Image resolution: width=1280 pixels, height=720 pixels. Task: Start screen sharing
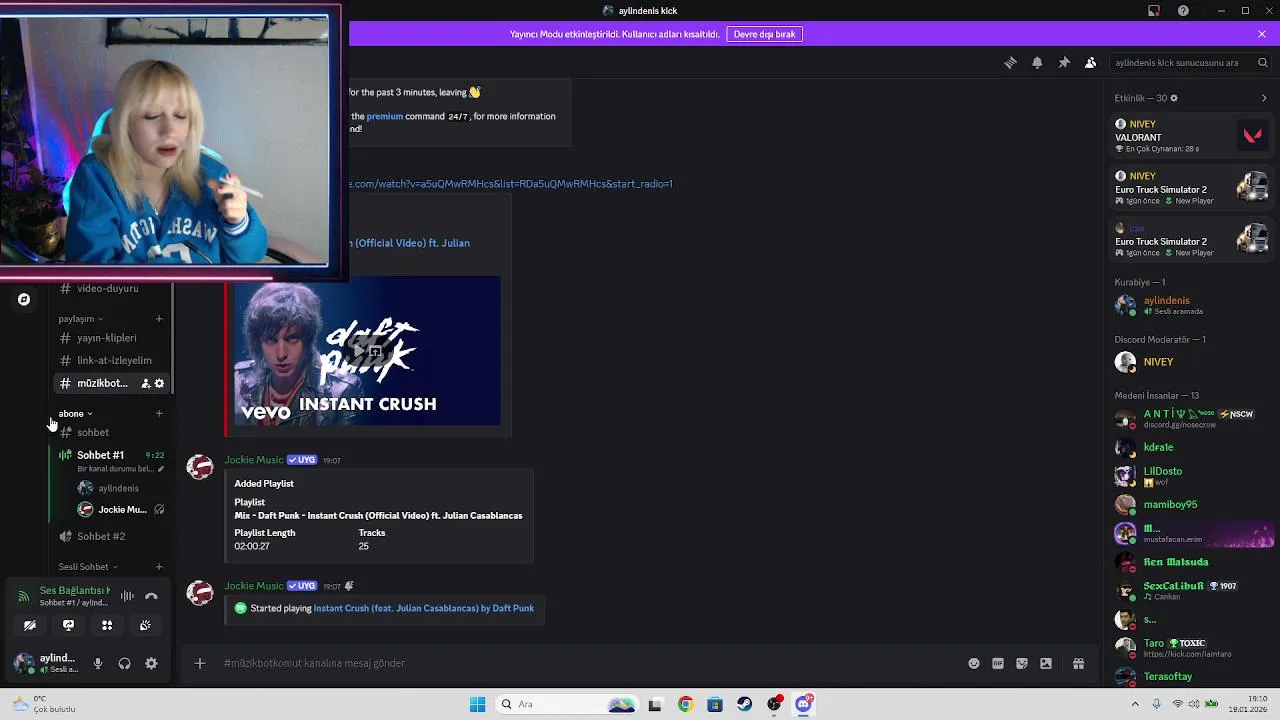68,625
